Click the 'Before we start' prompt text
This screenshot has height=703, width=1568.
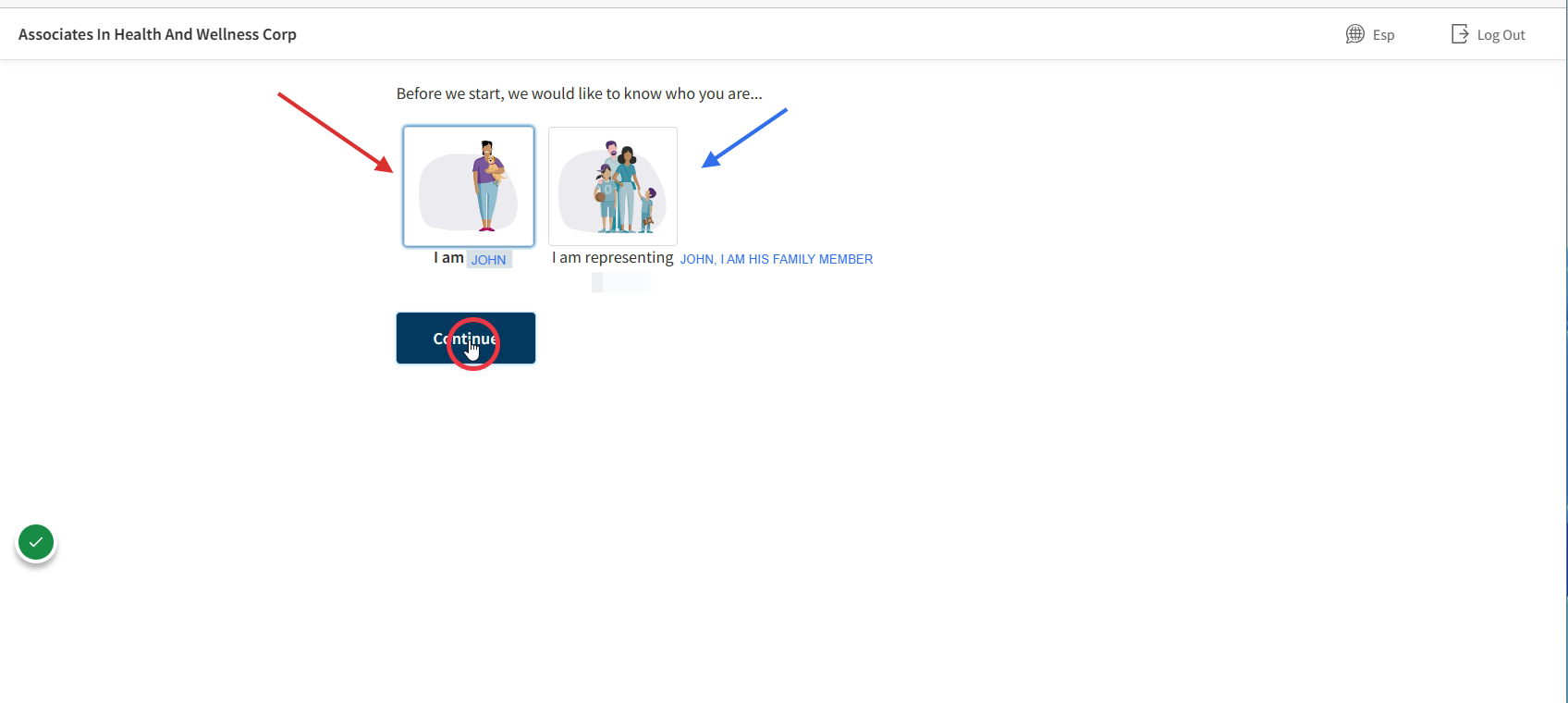coord(580,93)
